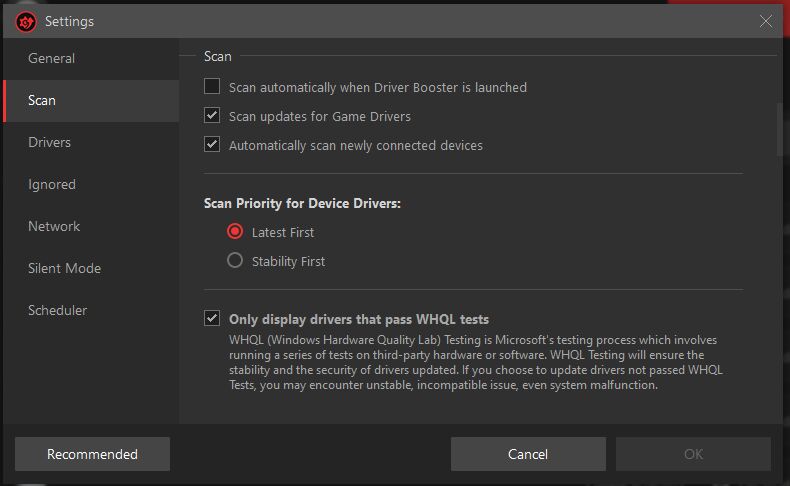The width and height of the screenshot is (790, 486).
Task: Click the Recommended button
Action: coord(92,454)
